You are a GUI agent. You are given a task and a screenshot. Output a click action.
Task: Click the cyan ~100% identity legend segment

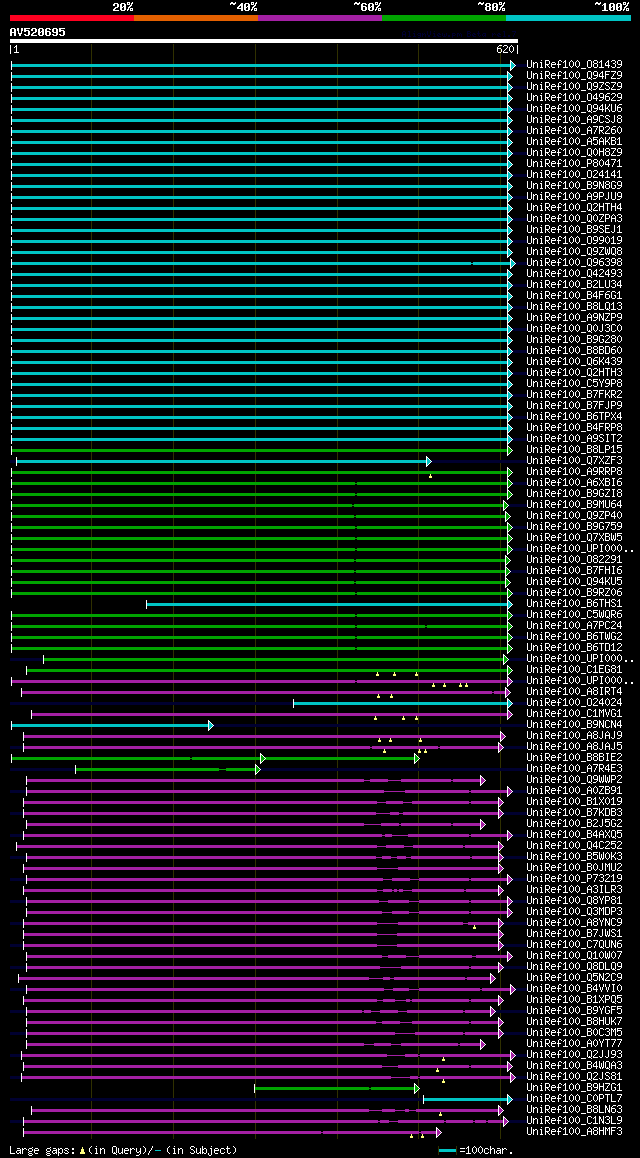(x=568, y=17)
